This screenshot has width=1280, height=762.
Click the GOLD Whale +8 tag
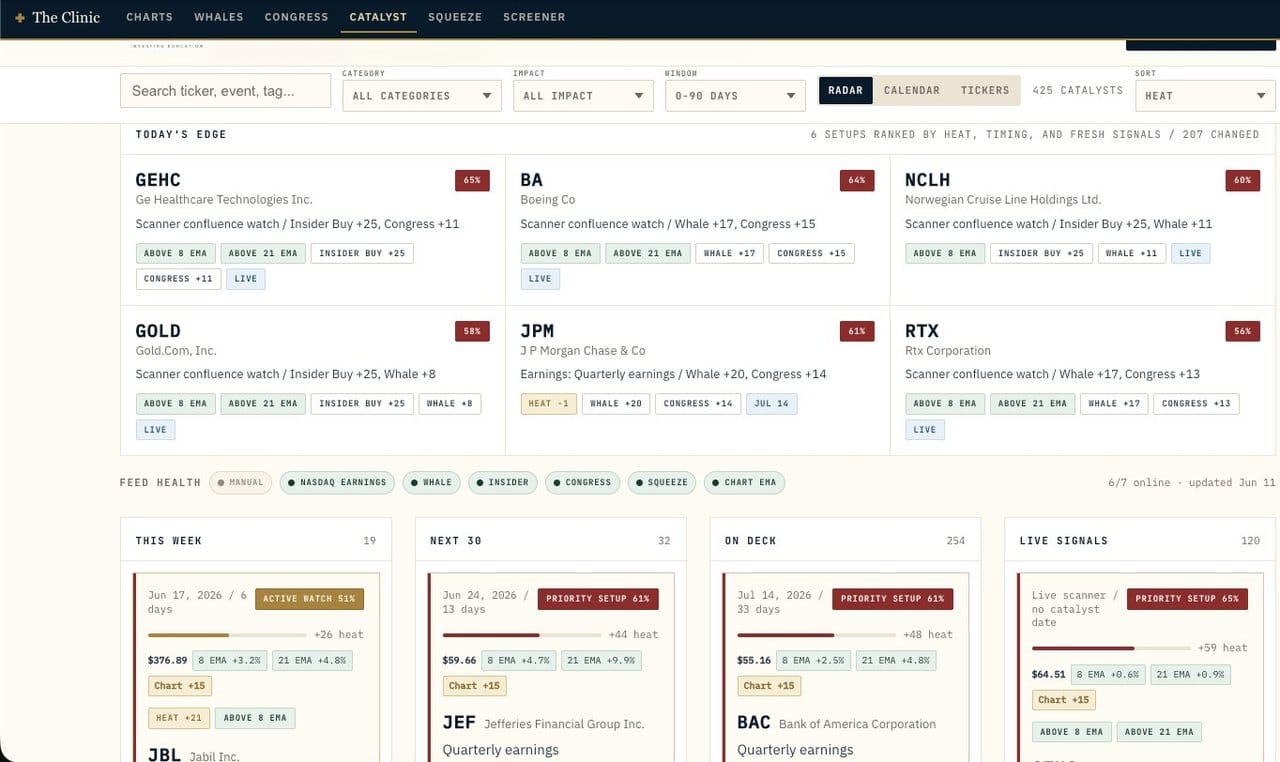449,404
